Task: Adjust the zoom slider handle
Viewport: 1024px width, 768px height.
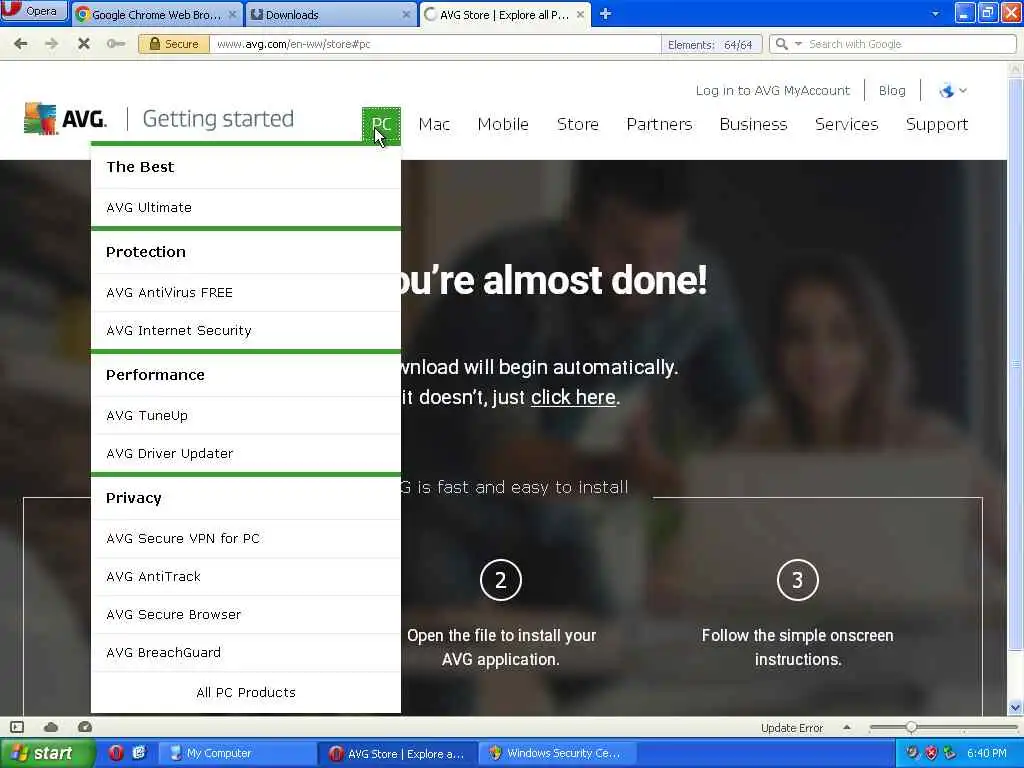Action: (x=911, y=727)
